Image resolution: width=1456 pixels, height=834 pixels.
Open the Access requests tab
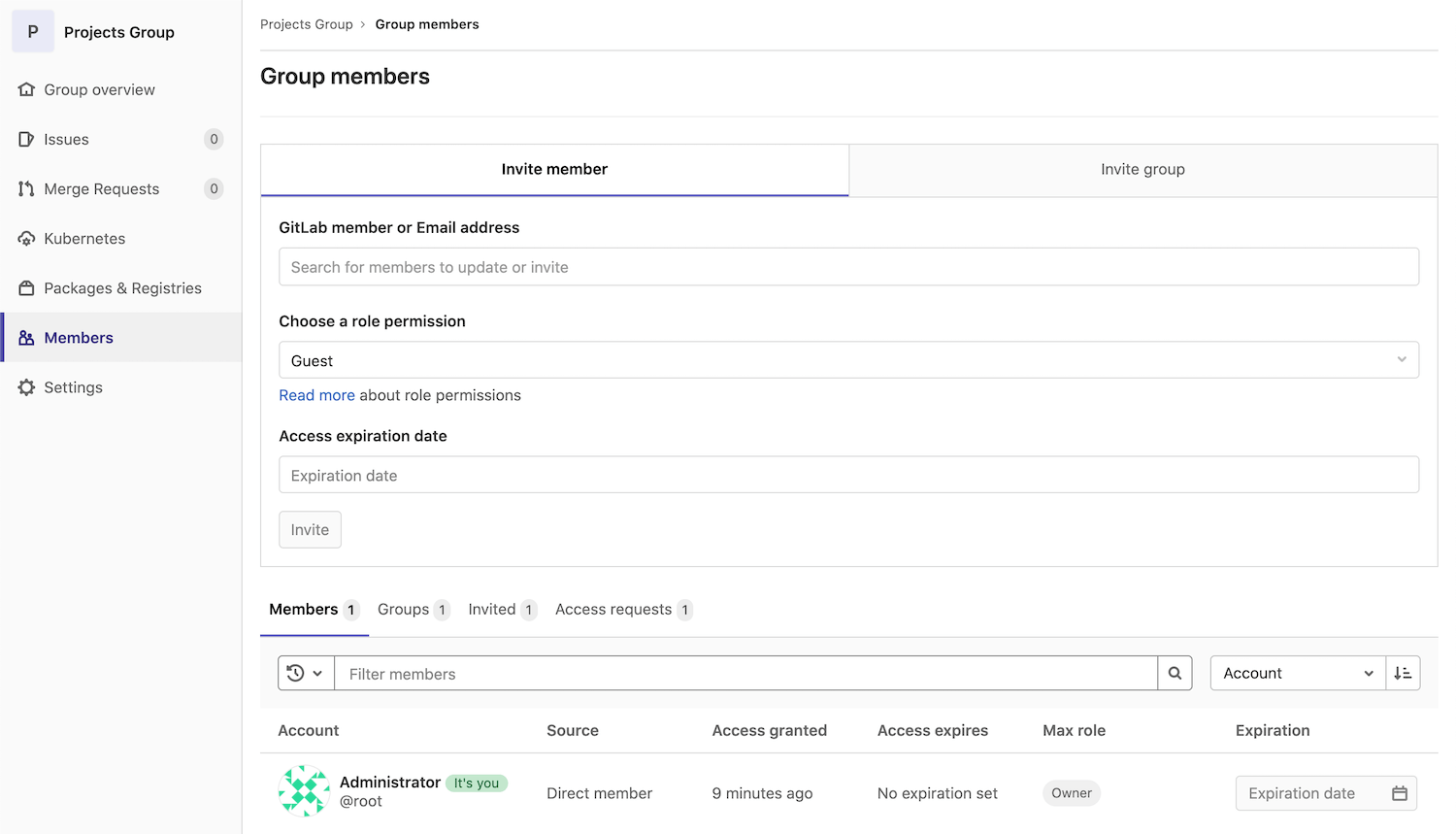click(613, 610)
